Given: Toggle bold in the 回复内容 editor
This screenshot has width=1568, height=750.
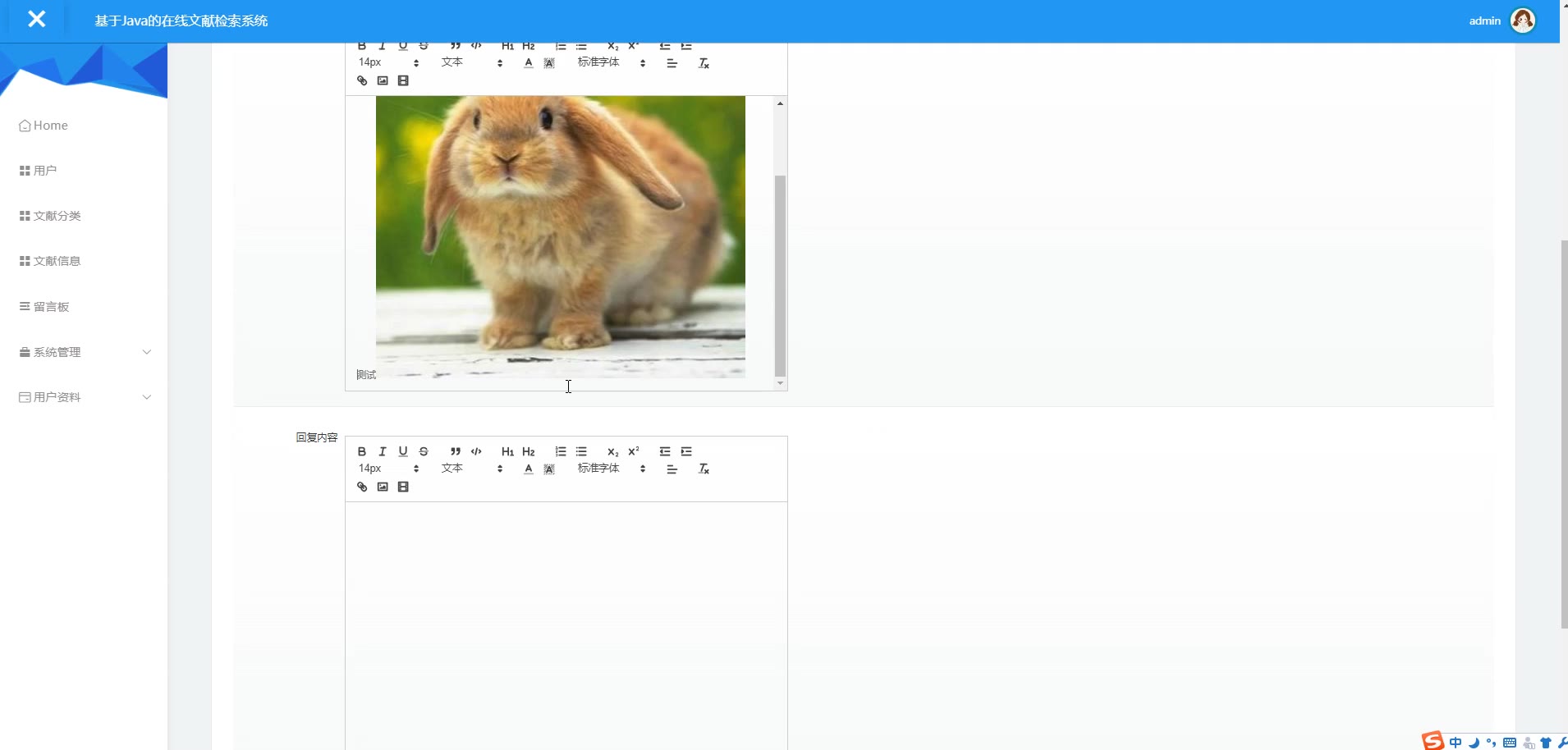Looking at the screenshot, I should [x=362, y=451].
